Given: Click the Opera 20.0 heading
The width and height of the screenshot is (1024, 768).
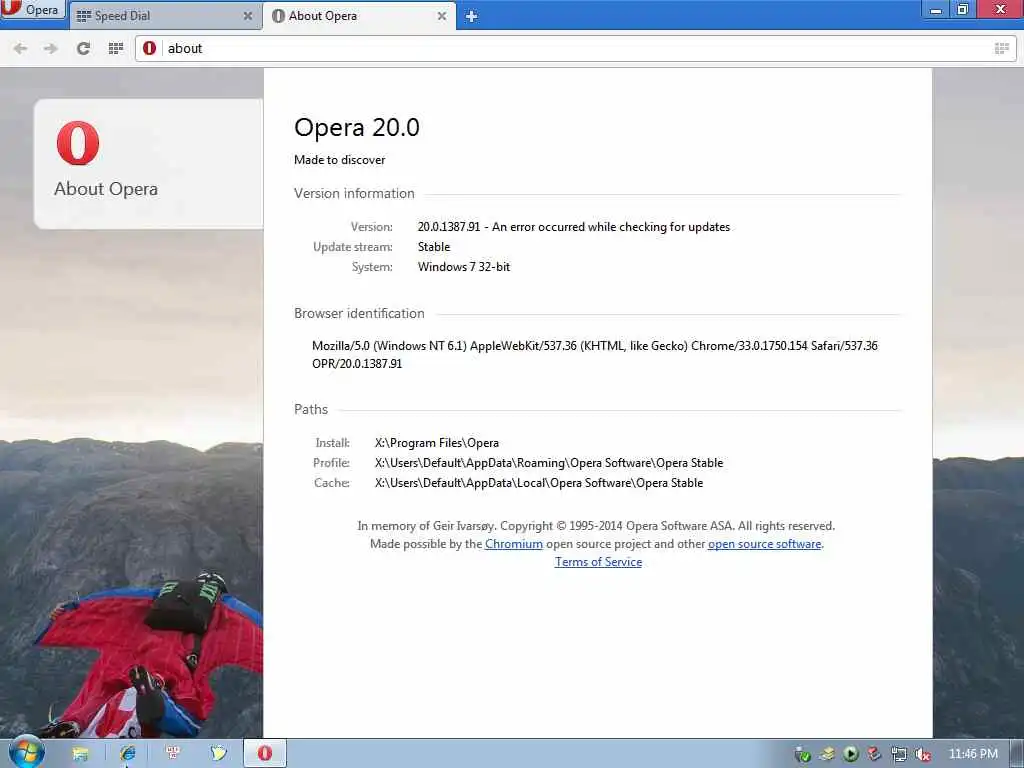Looking at the screenshot, I should pos(357,127).
